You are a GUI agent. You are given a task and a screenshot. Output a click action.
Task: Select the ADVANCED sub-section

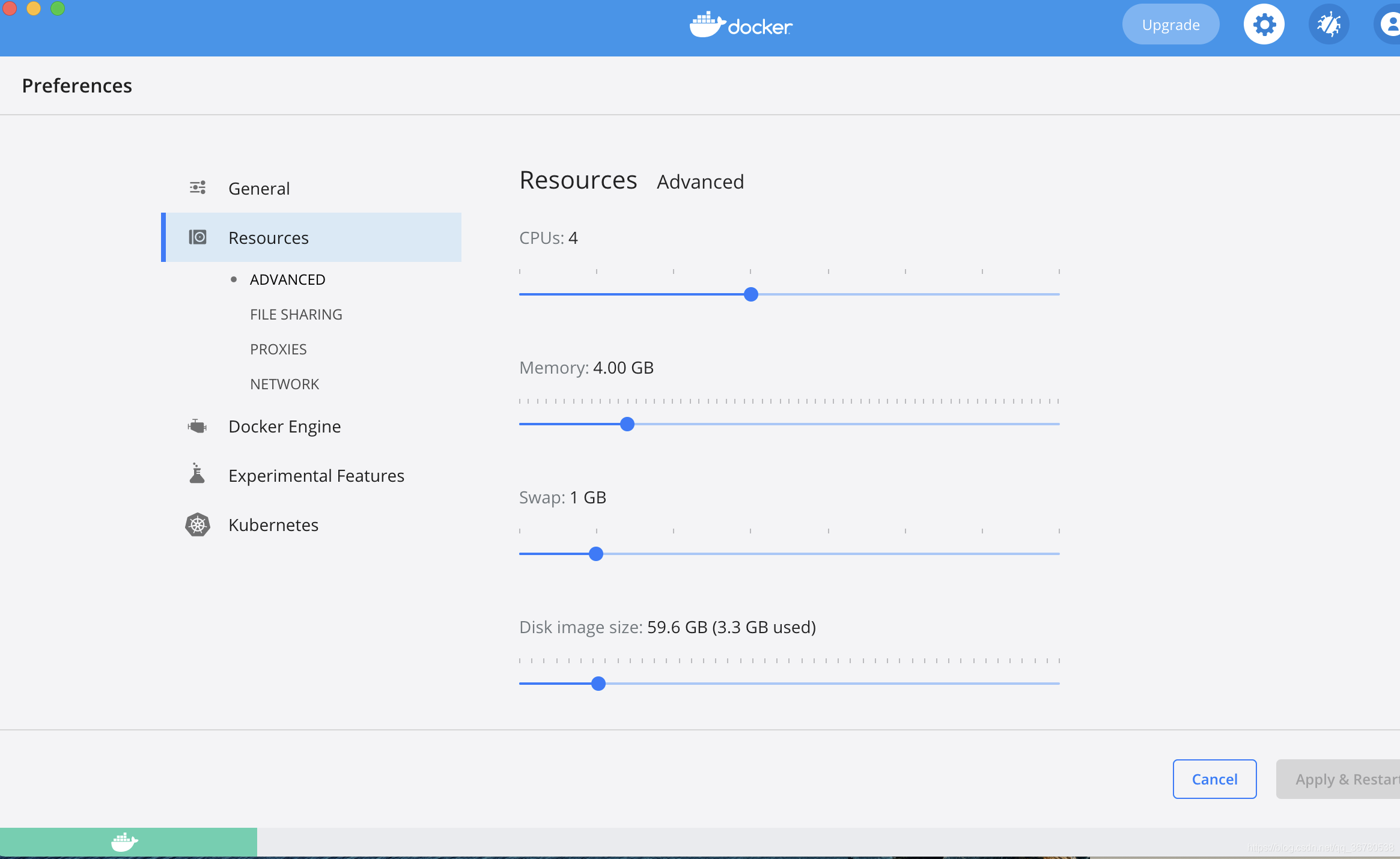tap(287, 279)
